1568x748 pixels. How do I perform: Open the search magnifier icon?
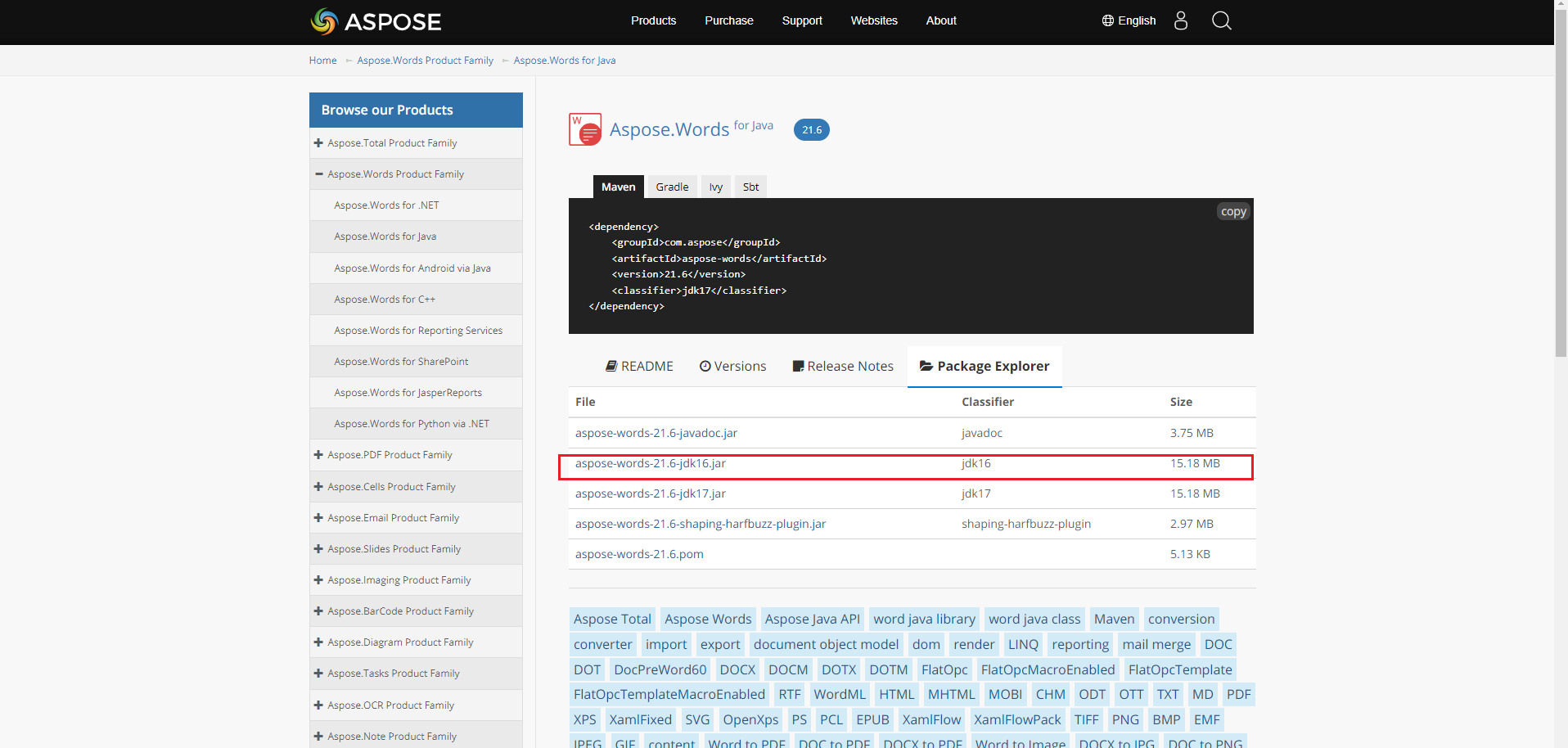pyautogui.click(x=1221, y=20)
